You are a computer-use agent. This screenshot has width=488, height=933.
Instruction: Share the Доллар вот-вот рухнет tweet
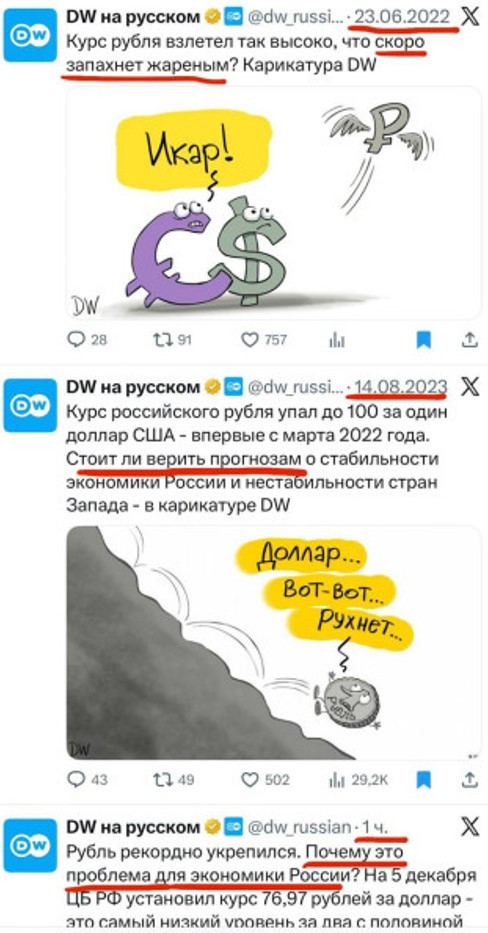(470, 779)
